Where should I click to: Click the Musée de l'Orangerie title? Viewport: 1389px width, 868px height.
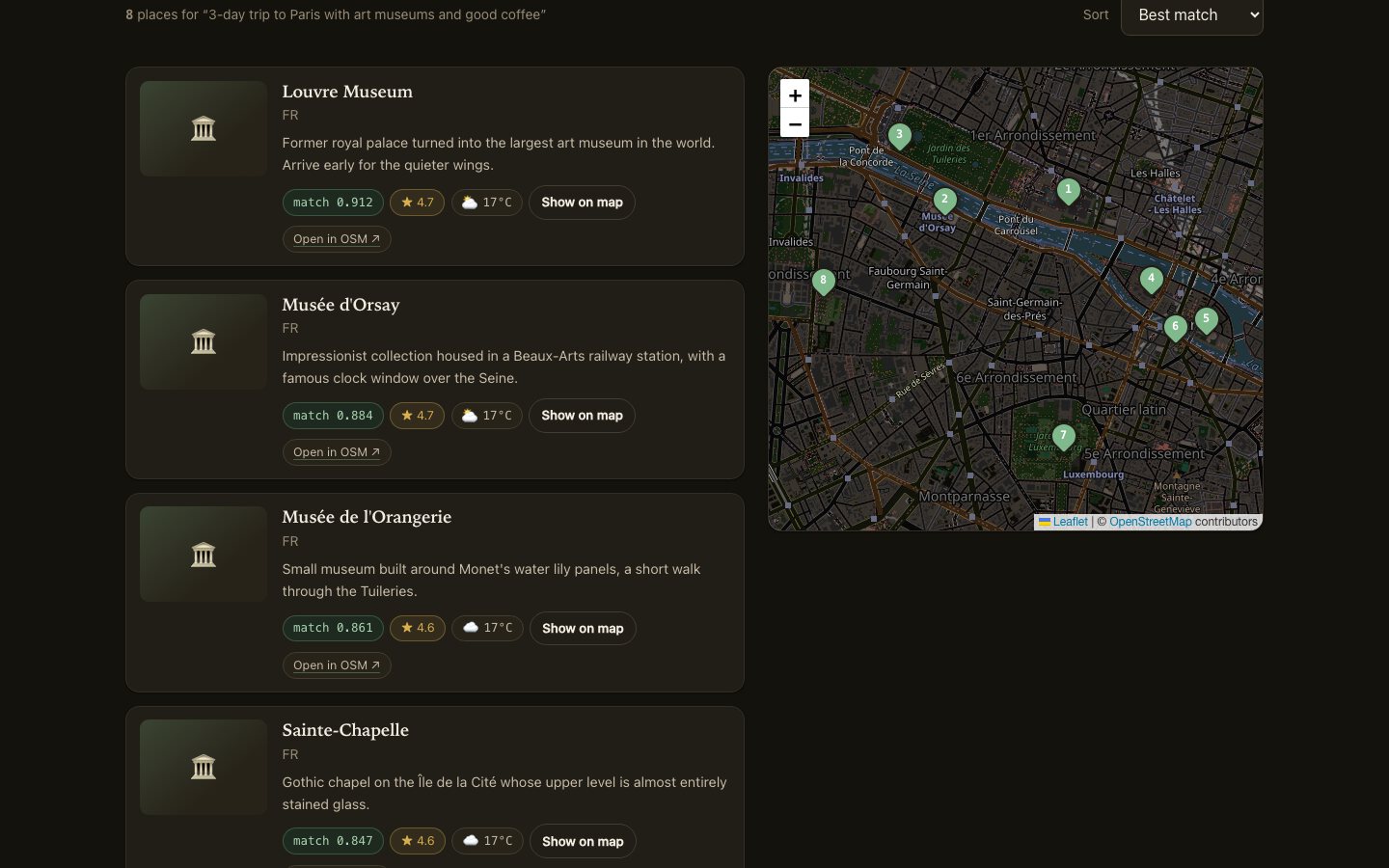point(367,517)
